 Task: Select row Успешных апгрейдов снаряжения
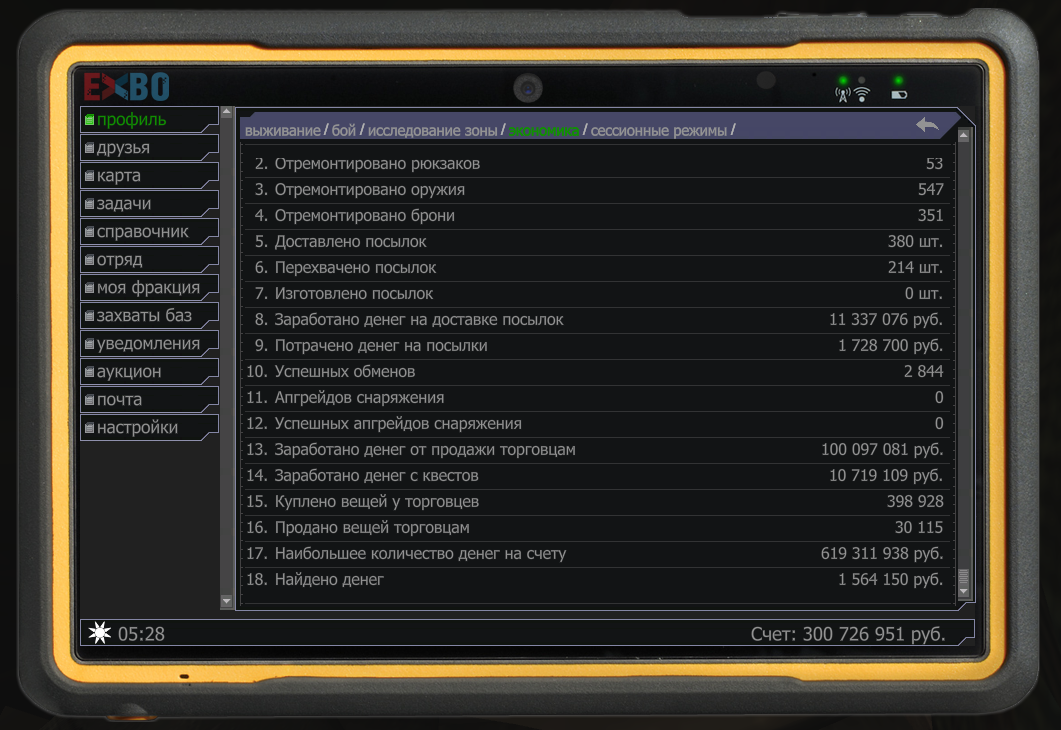tap(596, 424)
